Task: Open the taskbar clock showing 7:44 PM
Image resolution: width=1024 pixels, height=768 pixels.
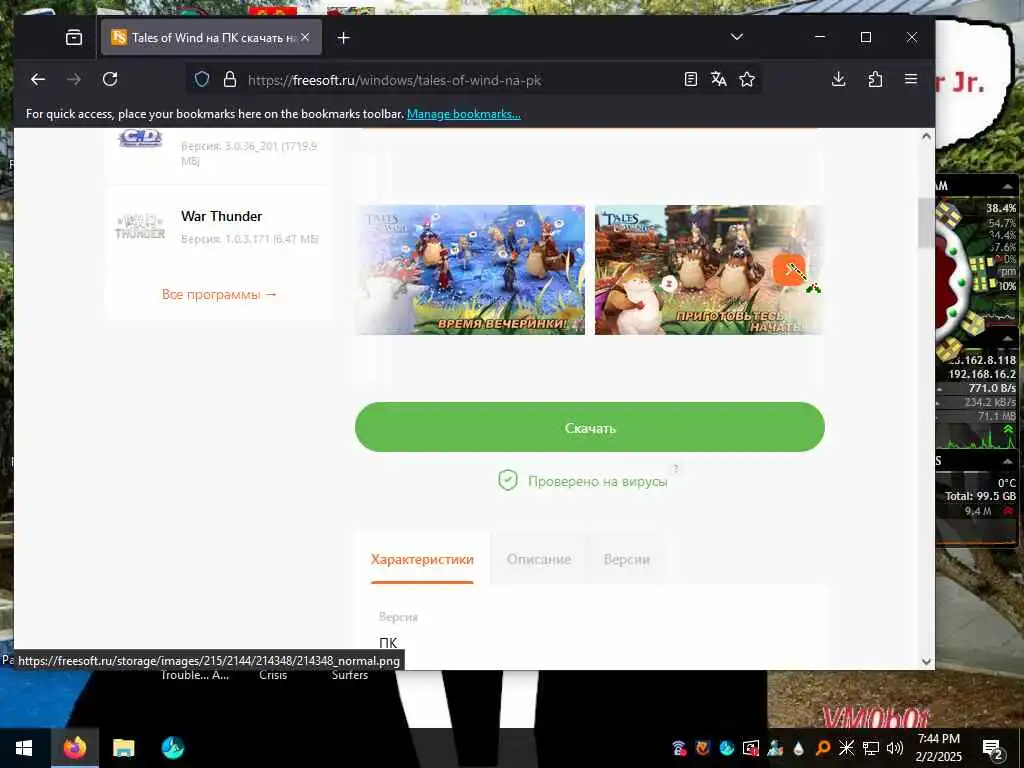Action: point(938,748)
